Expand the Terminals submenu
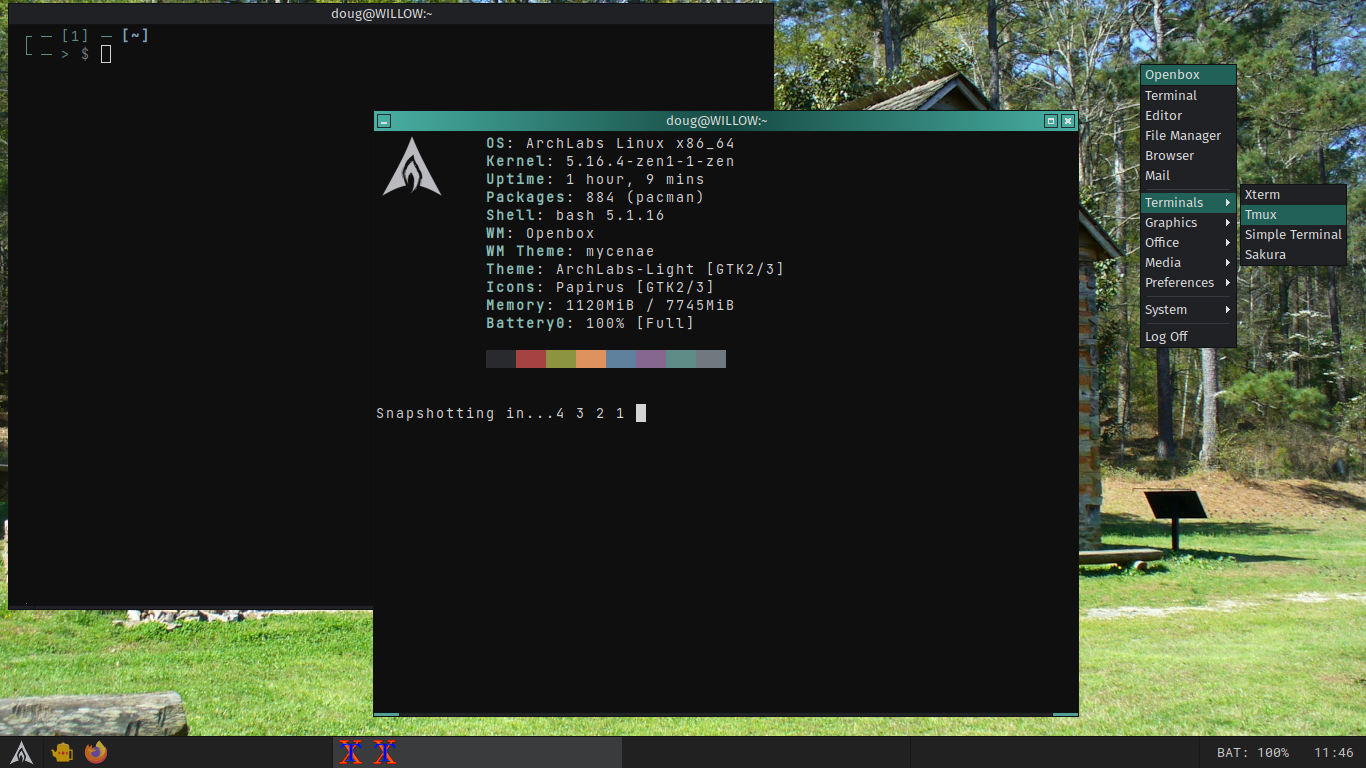 (1188, 203)
